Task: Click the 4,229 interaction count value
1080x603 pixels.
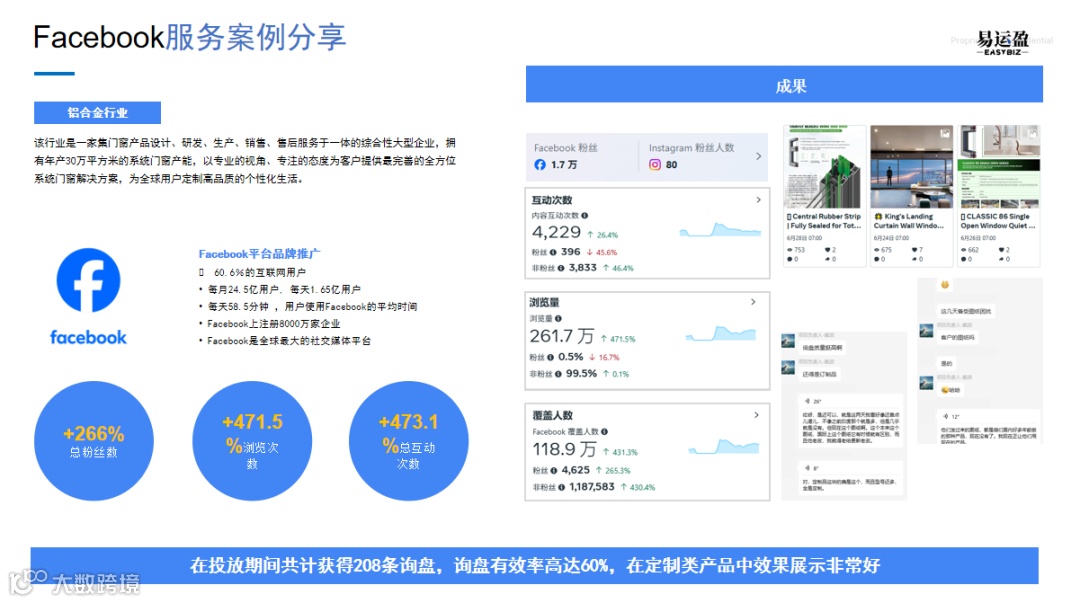Action: (556, 232)
